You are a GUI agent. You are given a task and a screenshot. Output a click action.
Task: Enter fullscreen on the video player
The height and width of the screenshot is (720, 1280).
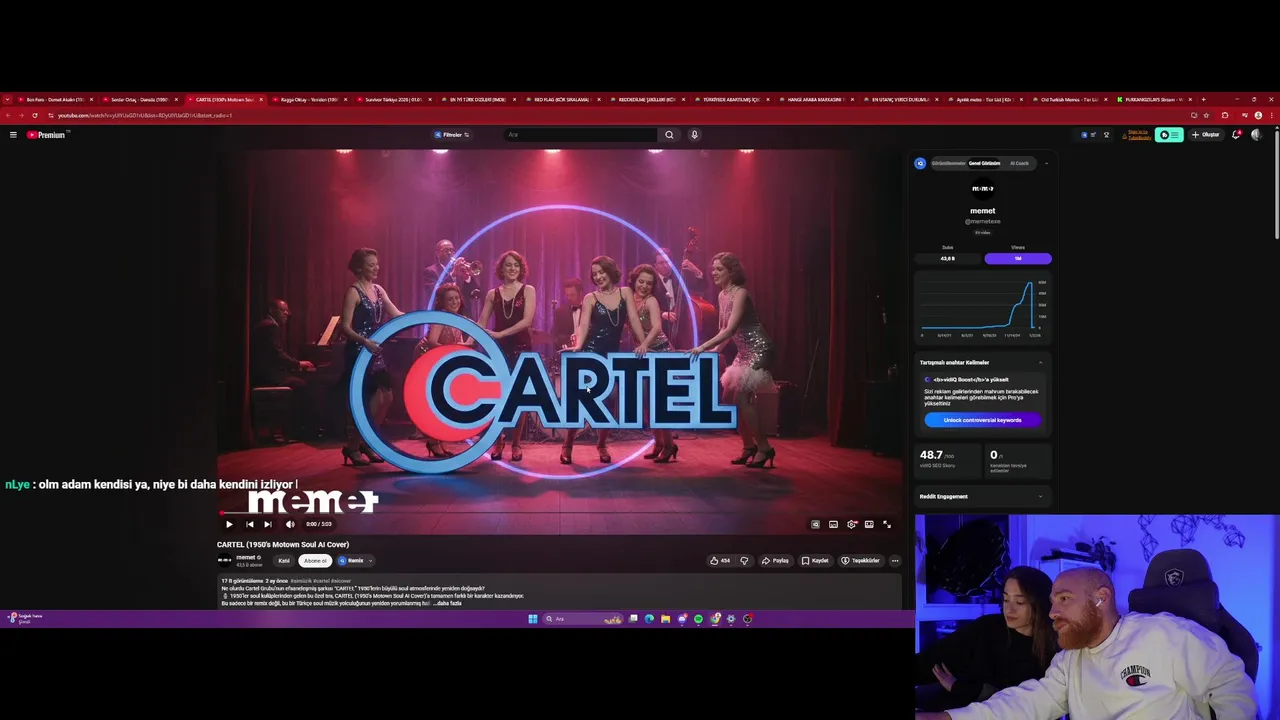click(x=887, y=524)
